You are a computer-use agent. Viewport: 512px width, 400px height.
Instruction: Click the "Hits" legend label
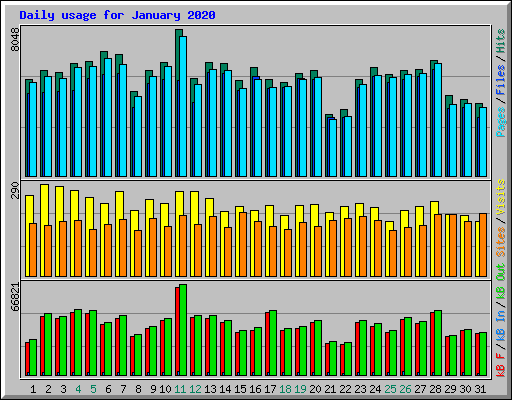500,41
